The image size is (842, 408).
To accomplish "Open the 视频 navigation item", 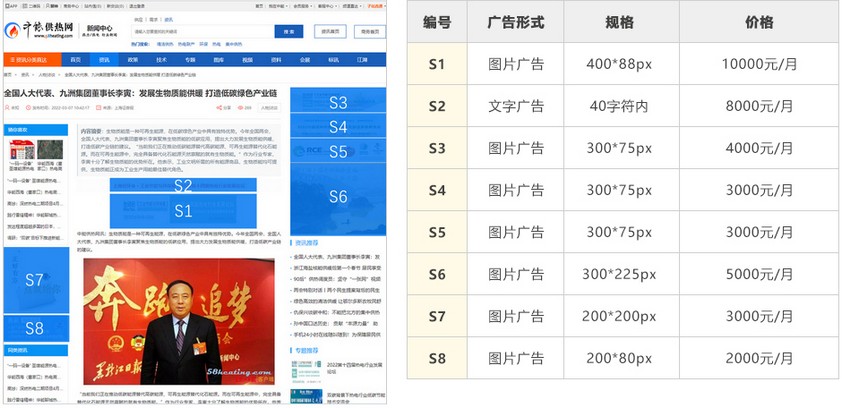I will point(248,60).
